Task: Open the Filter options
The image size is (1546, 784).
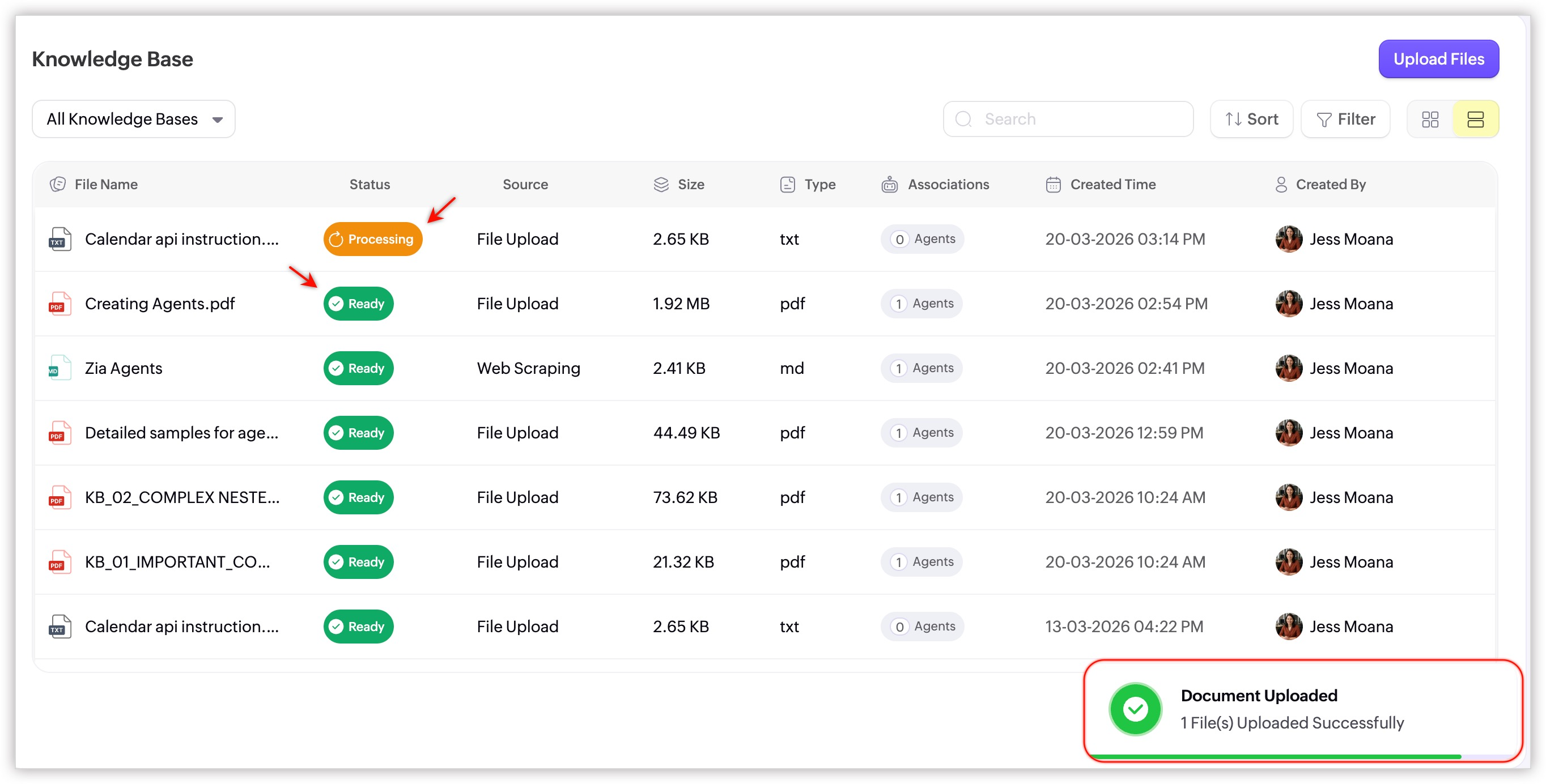Action: tap(1345, 120)
